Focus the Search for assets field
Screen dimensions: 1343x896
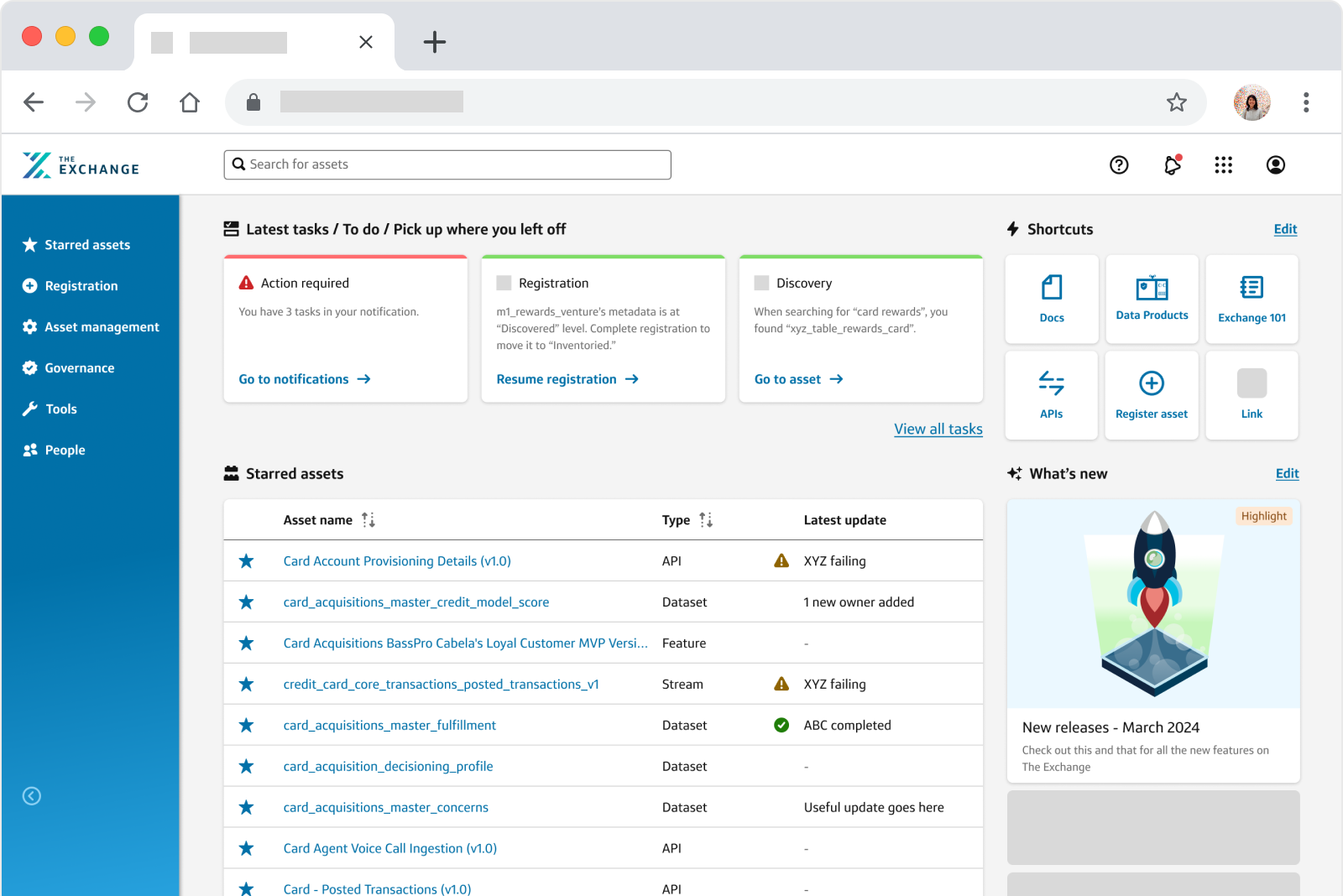(x=447, y=165)
